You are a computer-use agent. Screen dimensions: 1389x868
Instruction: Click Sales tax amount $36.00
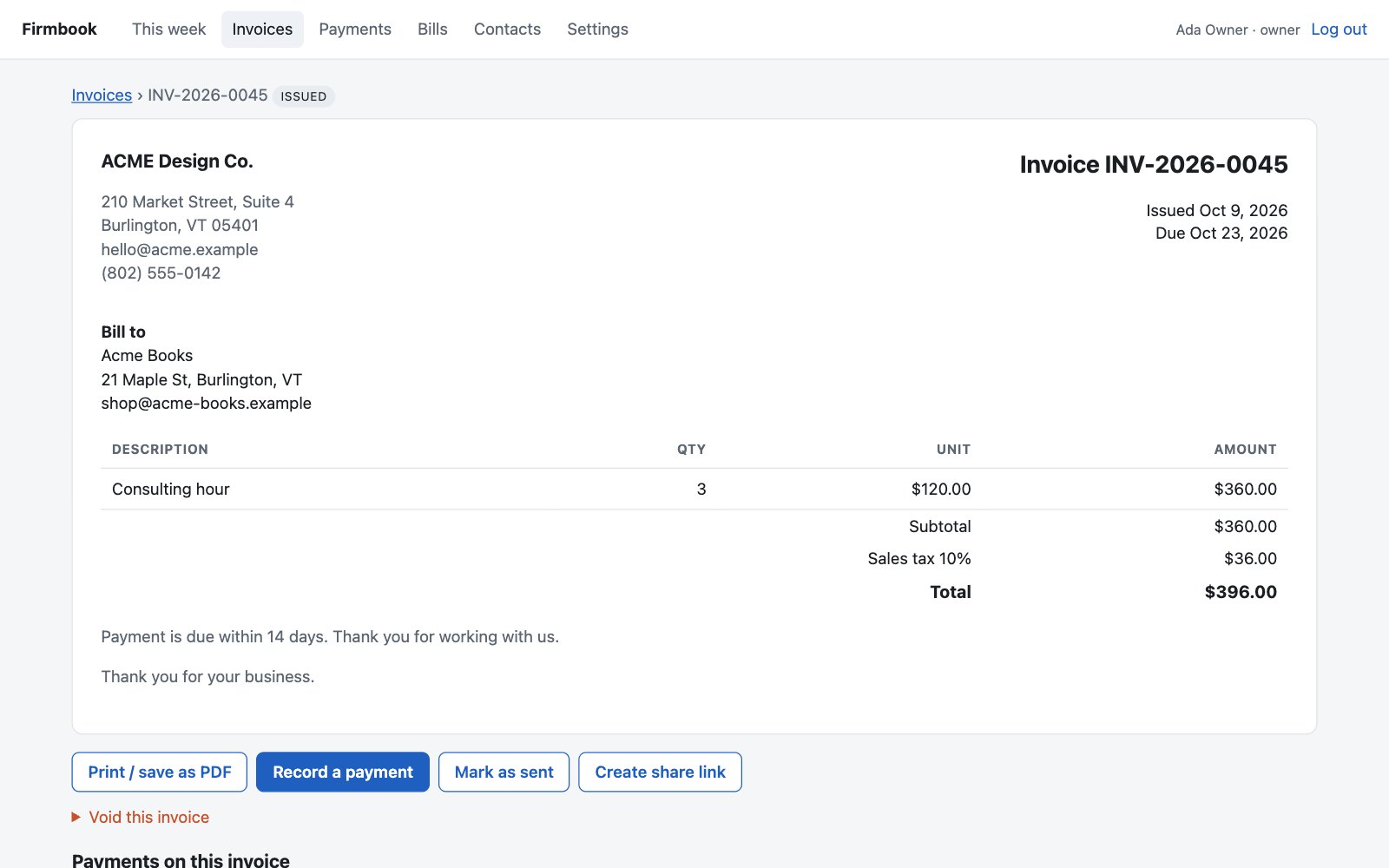1250,558
